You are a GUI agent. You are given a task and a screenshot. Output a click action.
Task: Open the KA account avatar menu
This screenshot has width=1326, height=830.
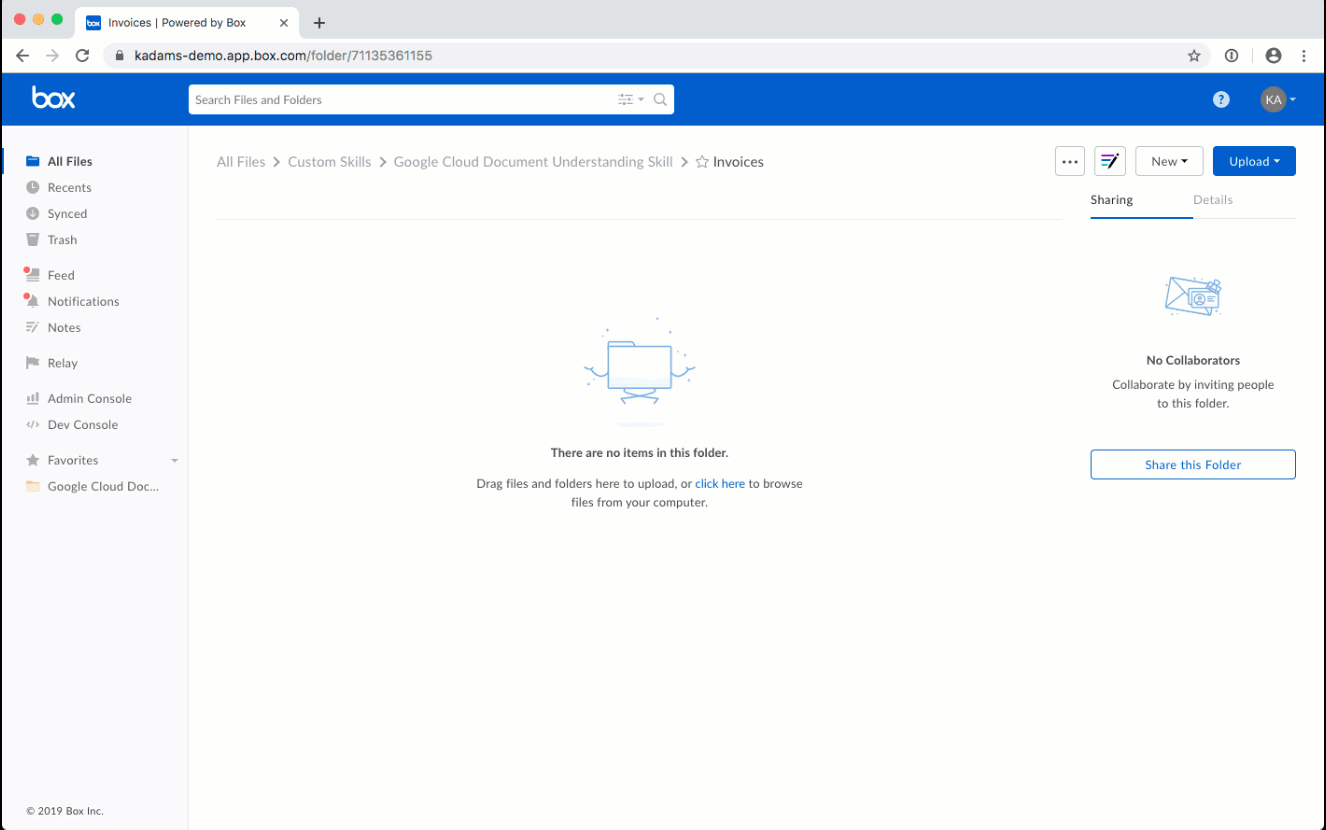click(x=1278, y=99)
